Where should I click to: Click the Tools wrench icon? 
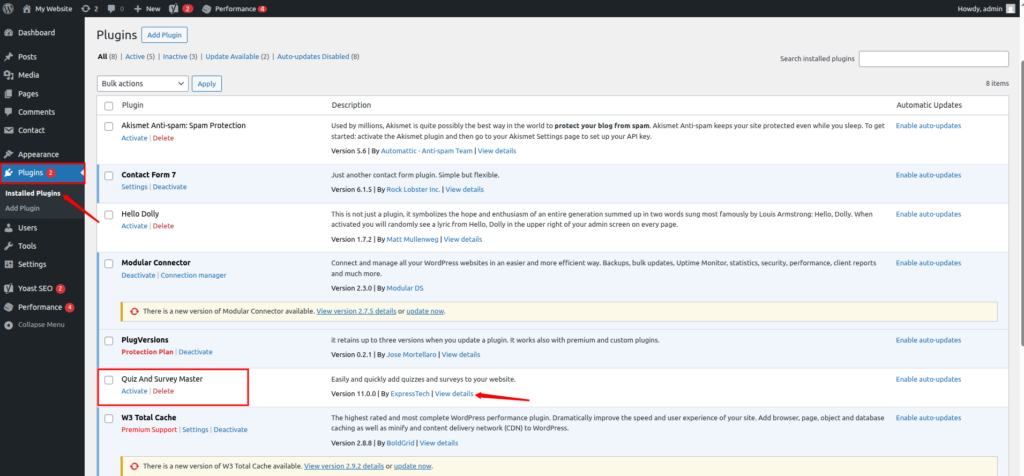tap(8, 246)
